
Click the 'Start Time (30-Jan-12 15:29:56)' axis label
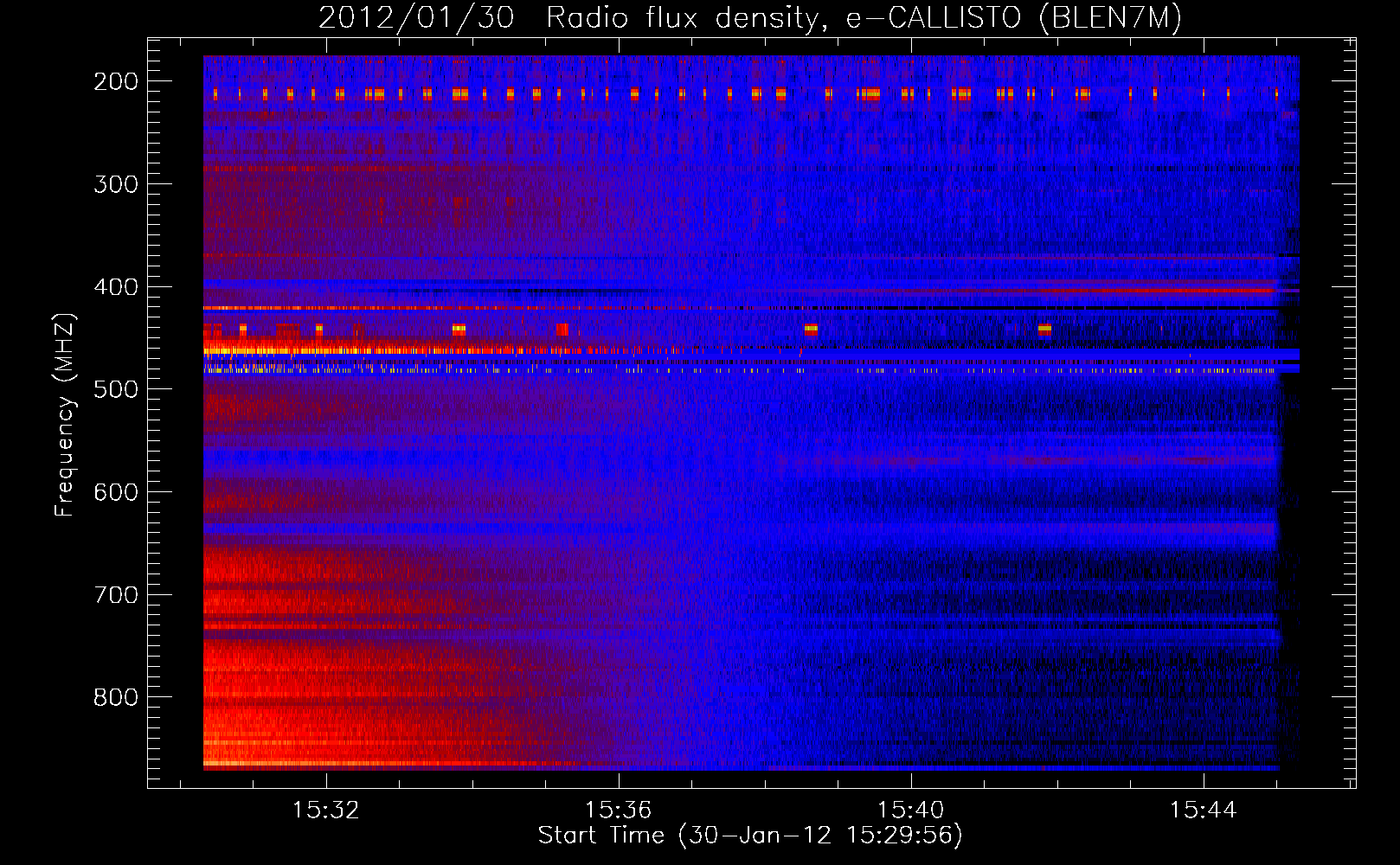pyautogui.click(x=750, y=836)
